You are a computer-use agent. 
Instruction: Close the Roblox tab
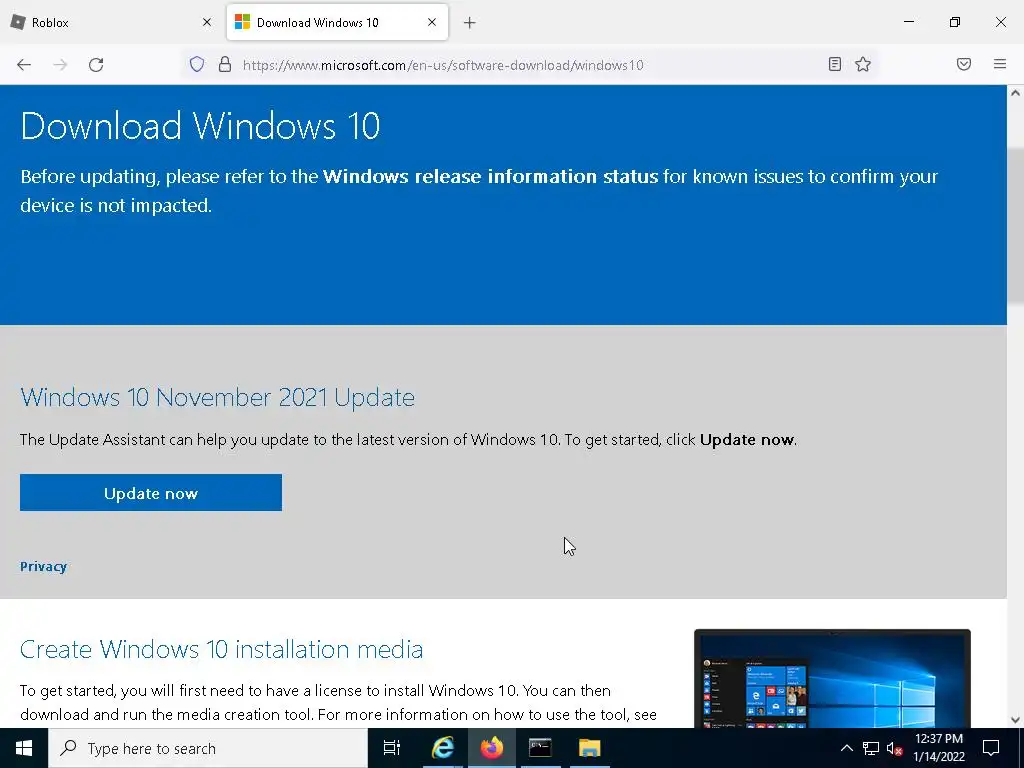click(207, 22)
